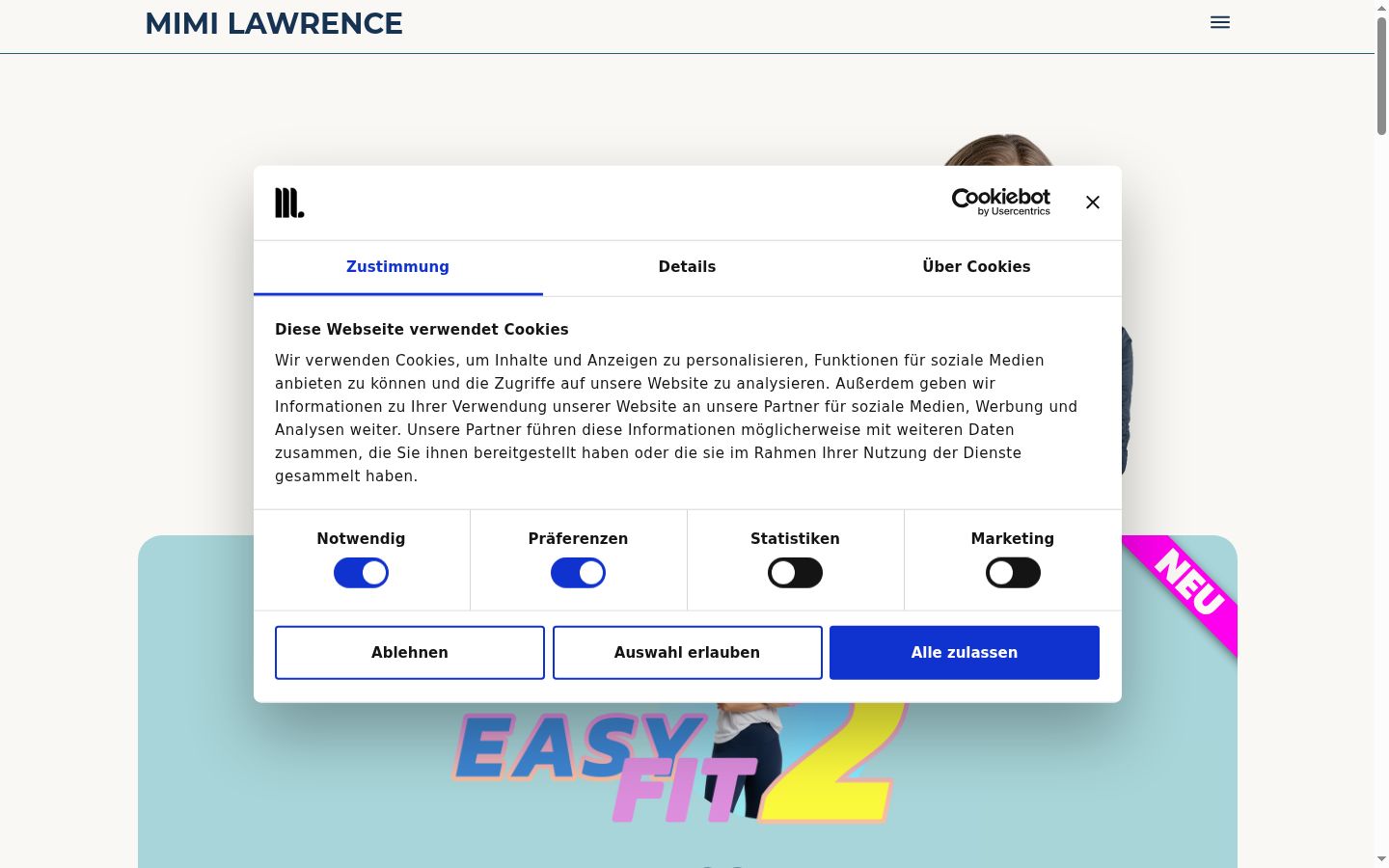The height and width of the screenshot is (868, 1389).
Task: Click the scrollbar up arrow
Action: (x=1381, y=8)
